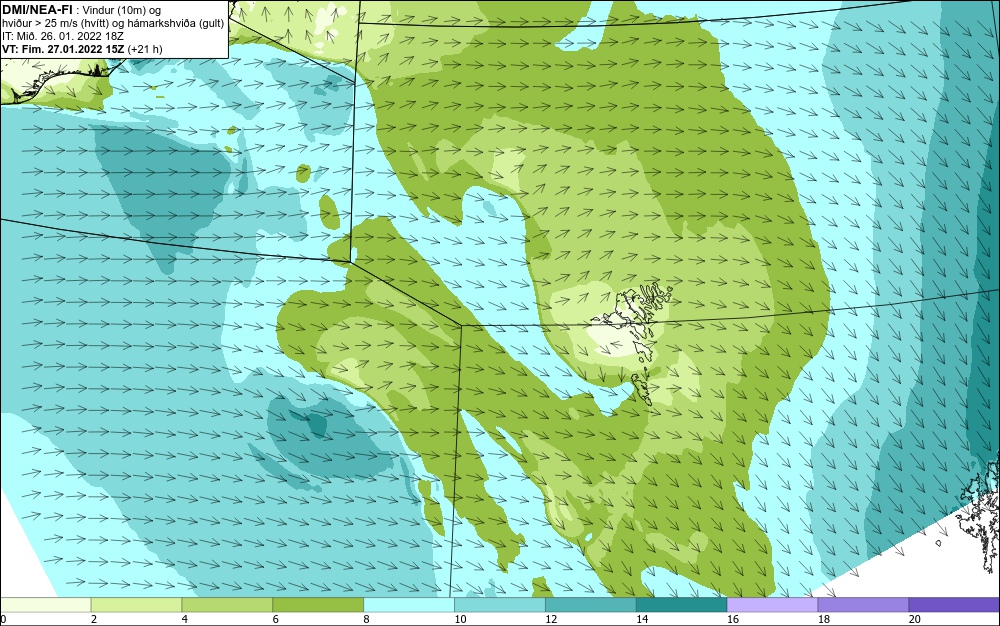Click the 4–6 m/s green legend swatch
This screenshot has height=626, width=1000.
point(227,604)
